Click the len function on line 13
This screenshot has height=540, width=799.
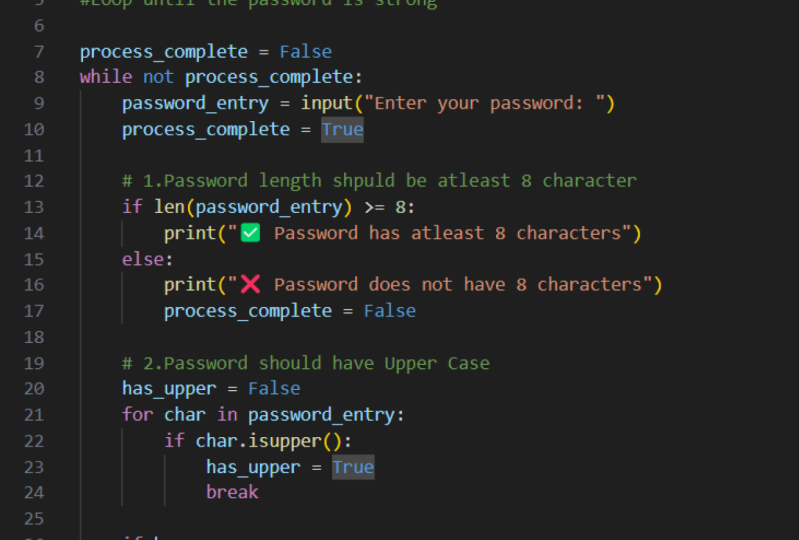[164, 207]
